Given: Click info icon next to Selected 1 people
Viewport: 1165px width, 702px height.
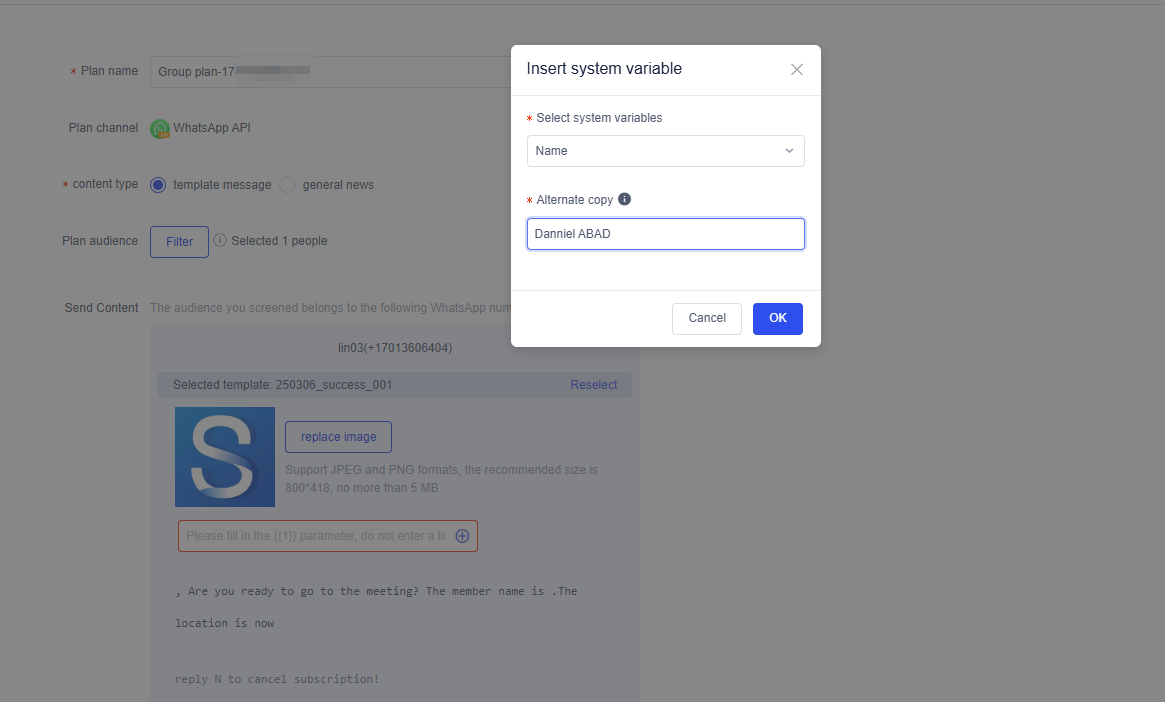Looking at the screenshot, I should point(220,240).
